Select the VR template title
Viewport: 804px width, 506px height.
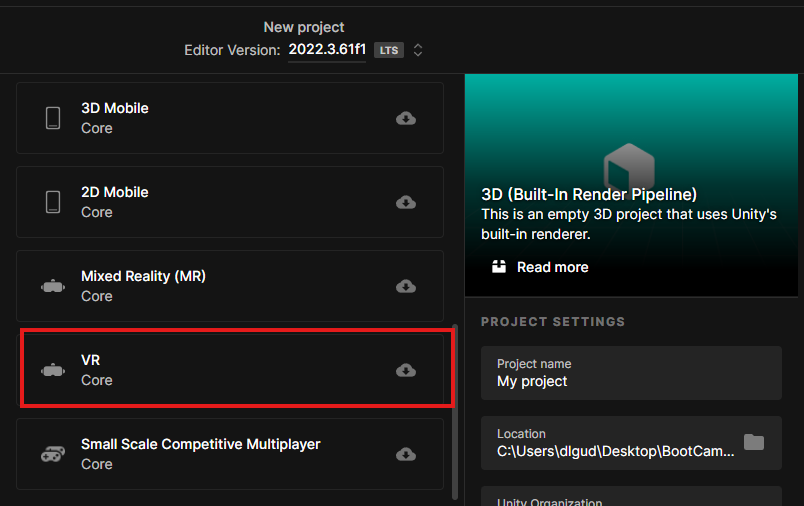[90, 360]
